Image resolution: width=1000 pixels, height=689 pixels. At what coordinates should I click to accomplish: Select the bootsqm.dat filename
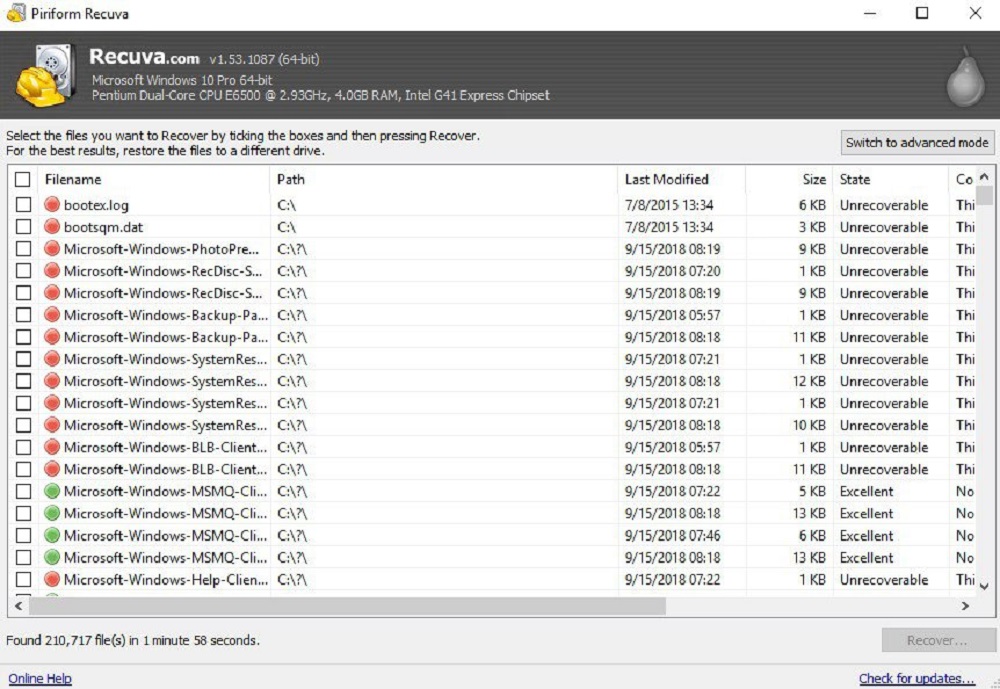[x=103, y=227]
